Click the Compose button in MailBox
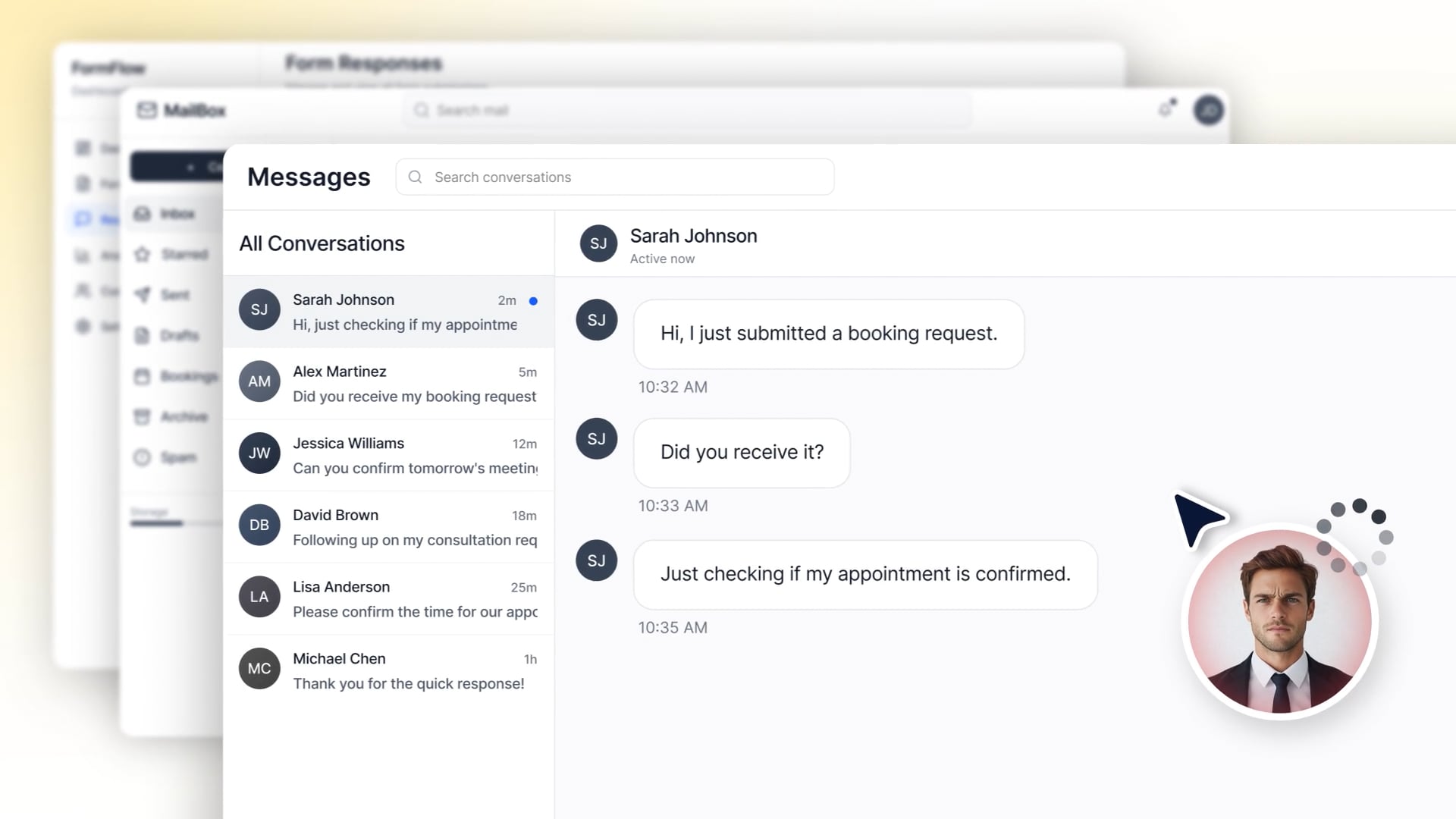The width and height of the screenshot is (1456, 819). point(177,167)
